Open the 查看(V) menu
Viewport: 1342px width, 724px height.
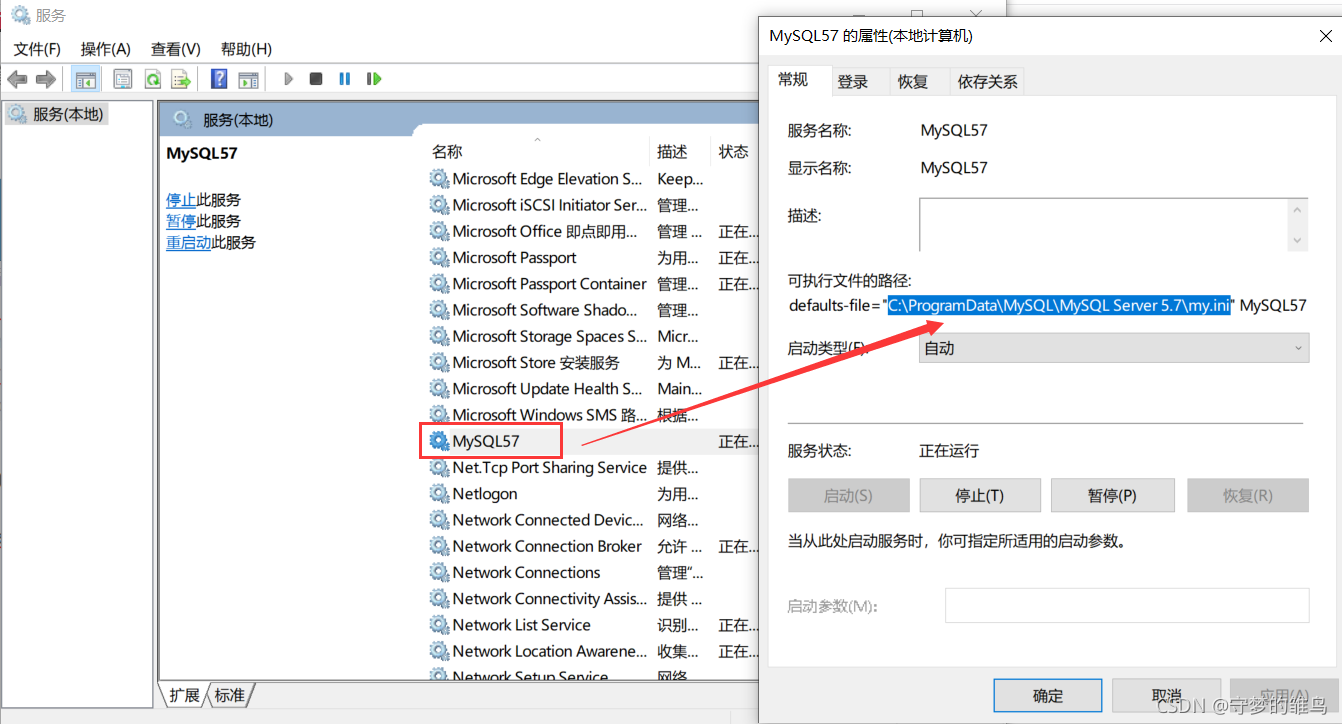click(x=176, y=49)
